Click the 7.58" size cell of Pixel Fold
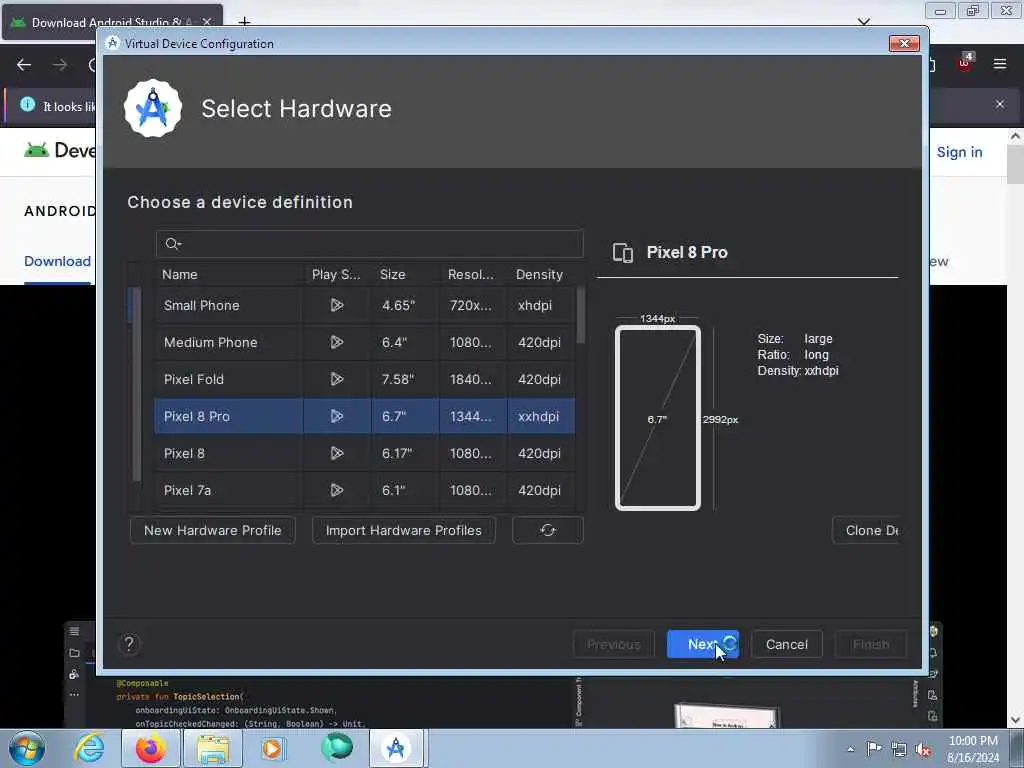Screen dimensions: 1024x768 click(406, 379)
